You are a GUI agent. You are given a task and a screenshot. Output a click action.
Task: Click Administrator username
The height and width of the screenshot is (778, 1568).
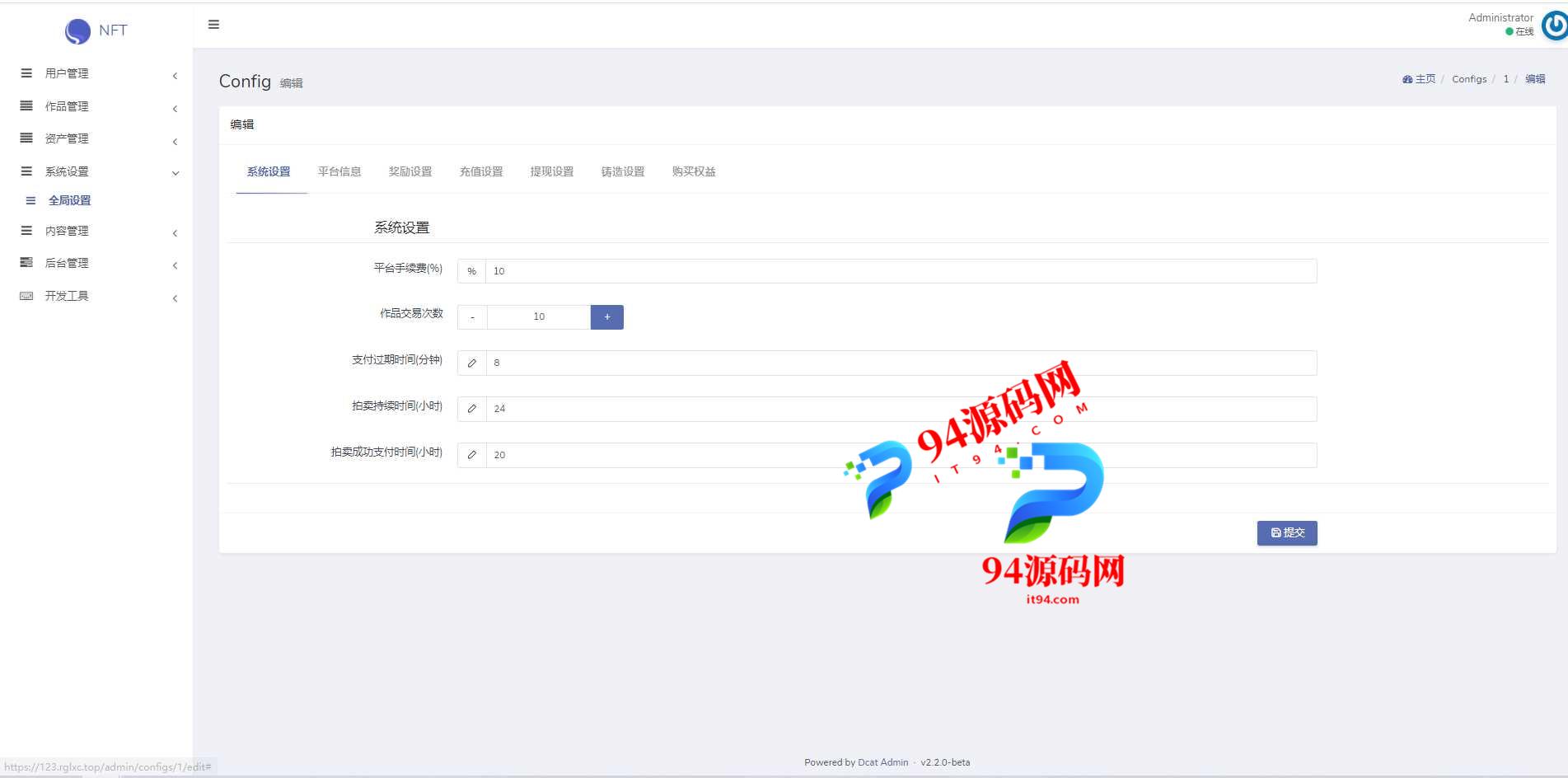click(x=1500, y=17)
